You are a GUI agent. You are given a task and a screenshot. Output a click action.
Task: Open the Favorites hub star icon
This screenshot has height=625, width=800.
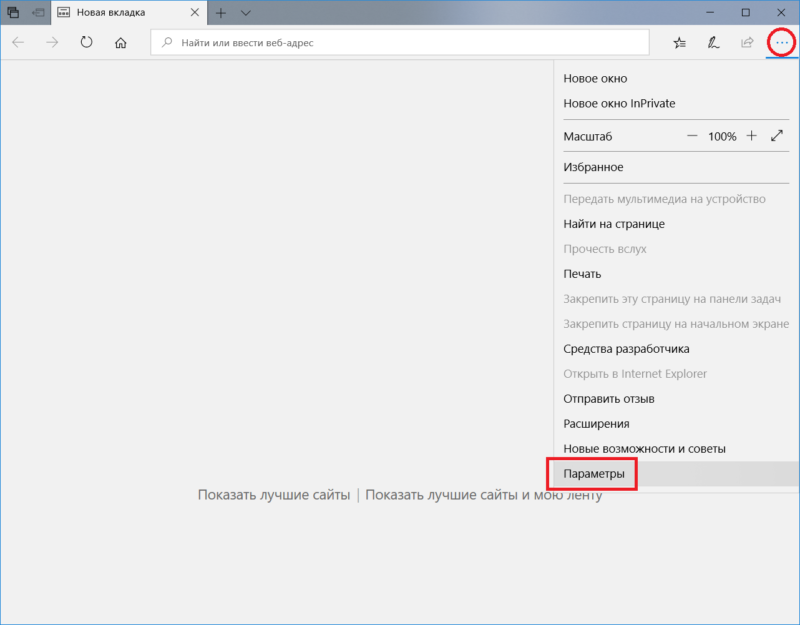point(679,43)
